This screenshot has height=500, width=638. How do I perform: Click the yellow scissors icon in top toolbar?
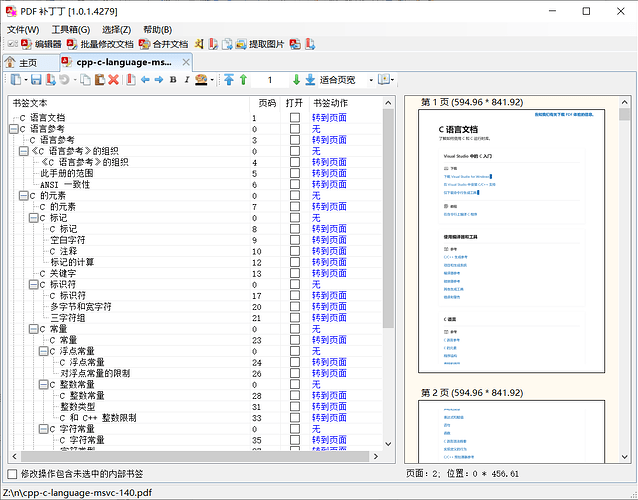click(199, 44)
